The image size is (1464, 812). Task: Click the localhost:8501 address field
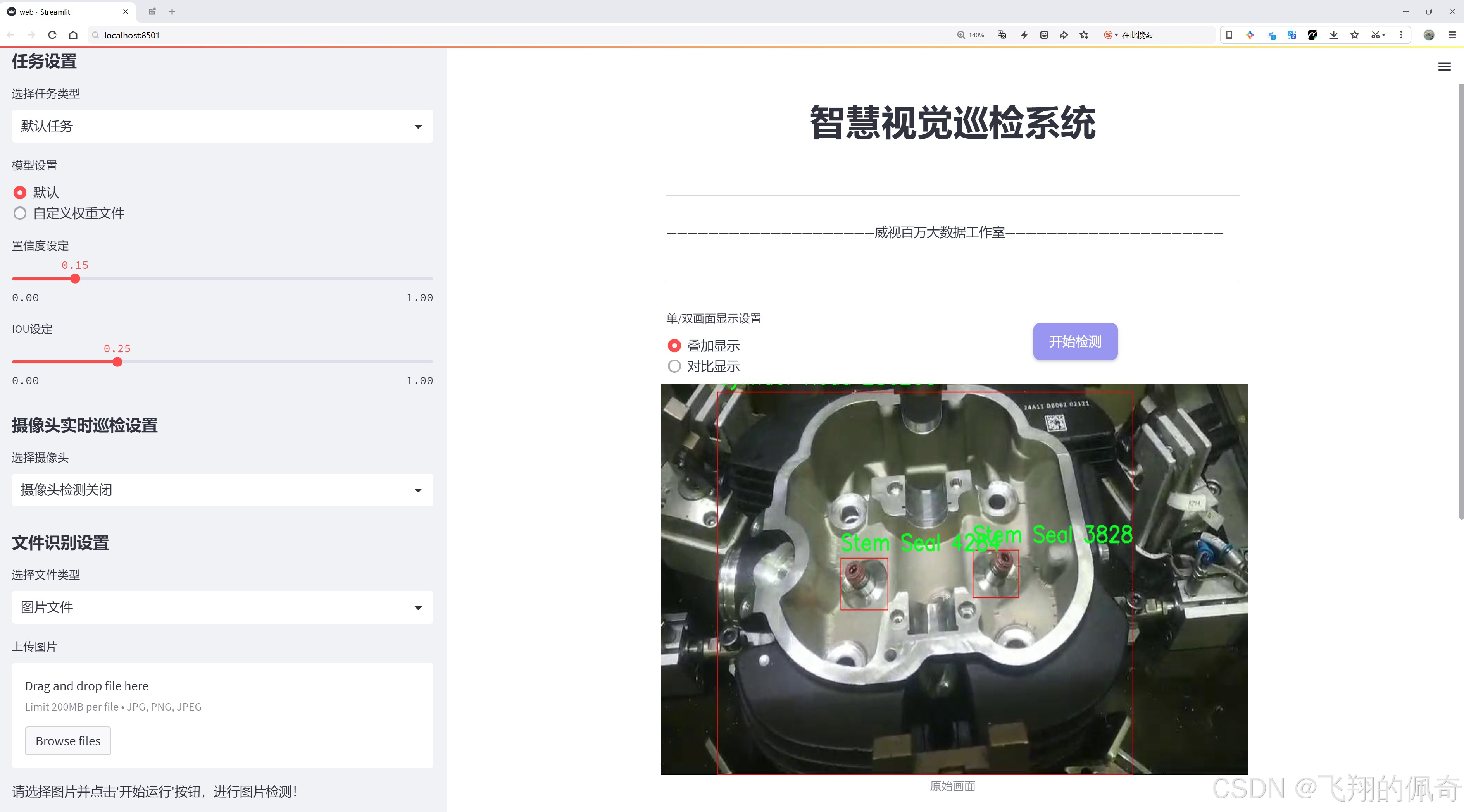(512, 34)
